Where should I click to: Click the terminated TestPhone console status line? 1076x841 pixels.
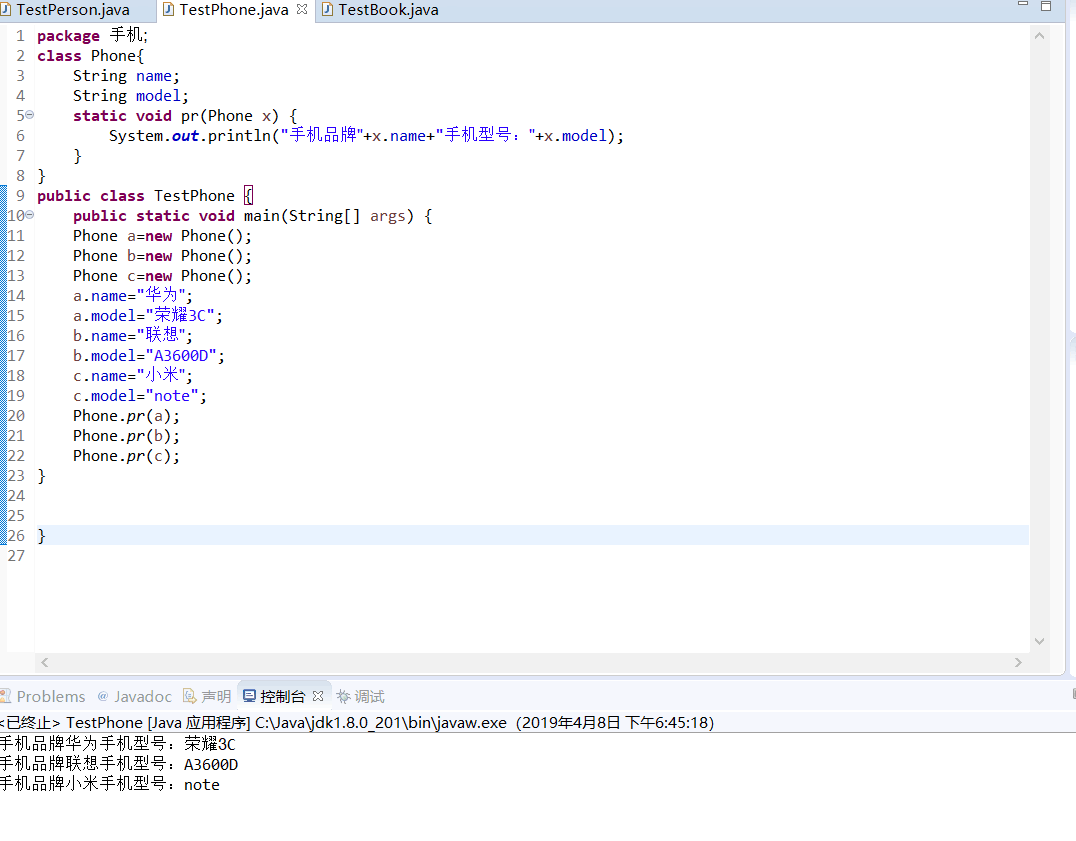357,722
